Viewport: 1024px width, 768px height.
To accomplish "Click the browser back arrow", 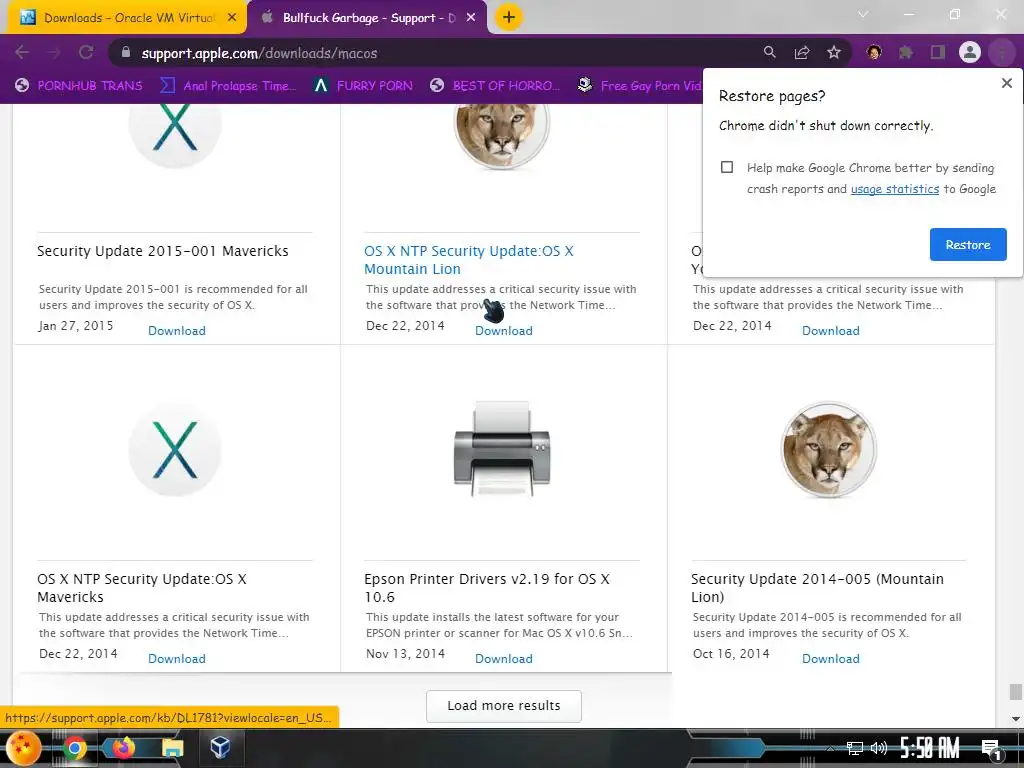I will [x=22, y=52].
